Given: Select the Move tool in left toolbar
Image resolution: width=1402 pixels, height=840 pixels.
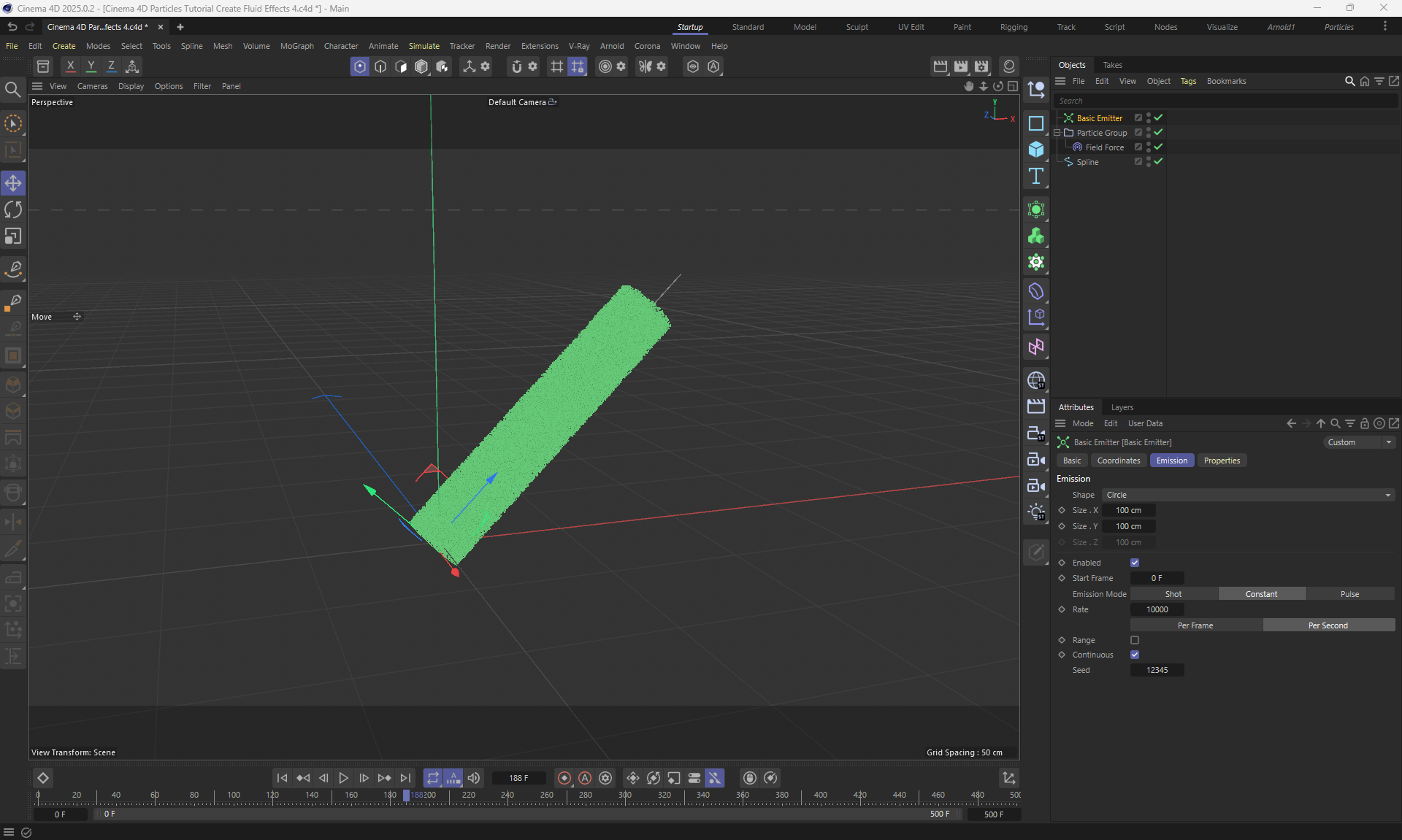Looking at the screenshot, I should [x=13, y=182].
